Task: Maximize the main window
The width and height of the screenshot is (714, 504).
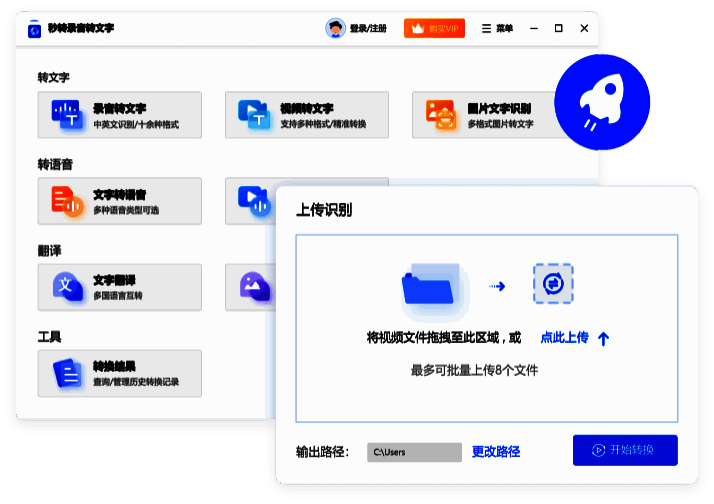Action: click(x=558, y=28)
